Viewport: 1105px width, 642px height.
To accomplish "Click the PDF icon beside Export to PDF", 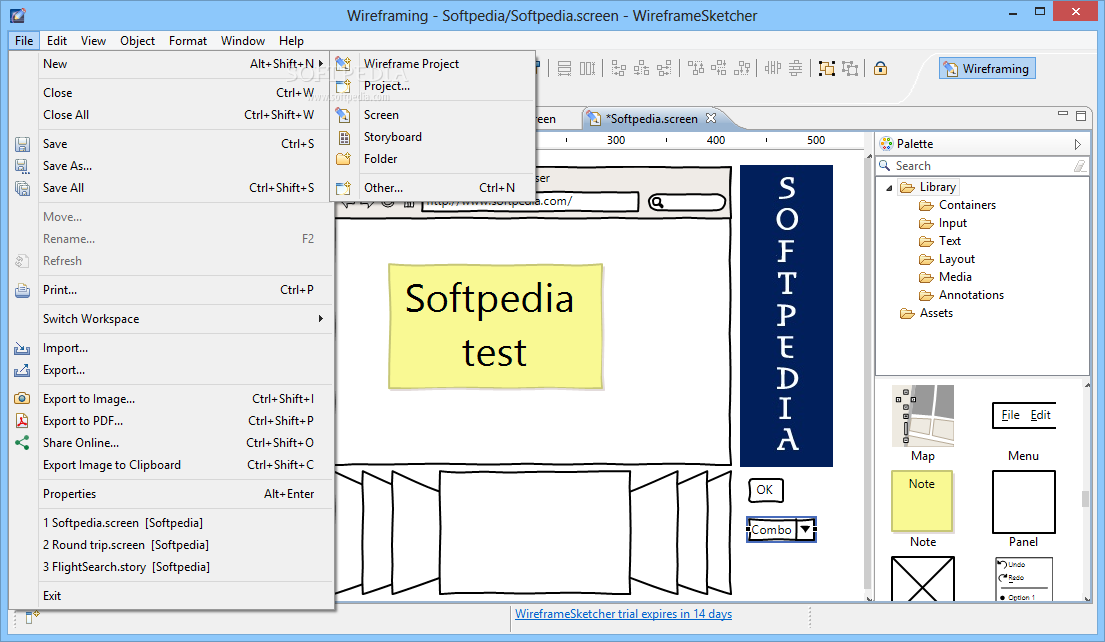I will (x=23, y=421).
